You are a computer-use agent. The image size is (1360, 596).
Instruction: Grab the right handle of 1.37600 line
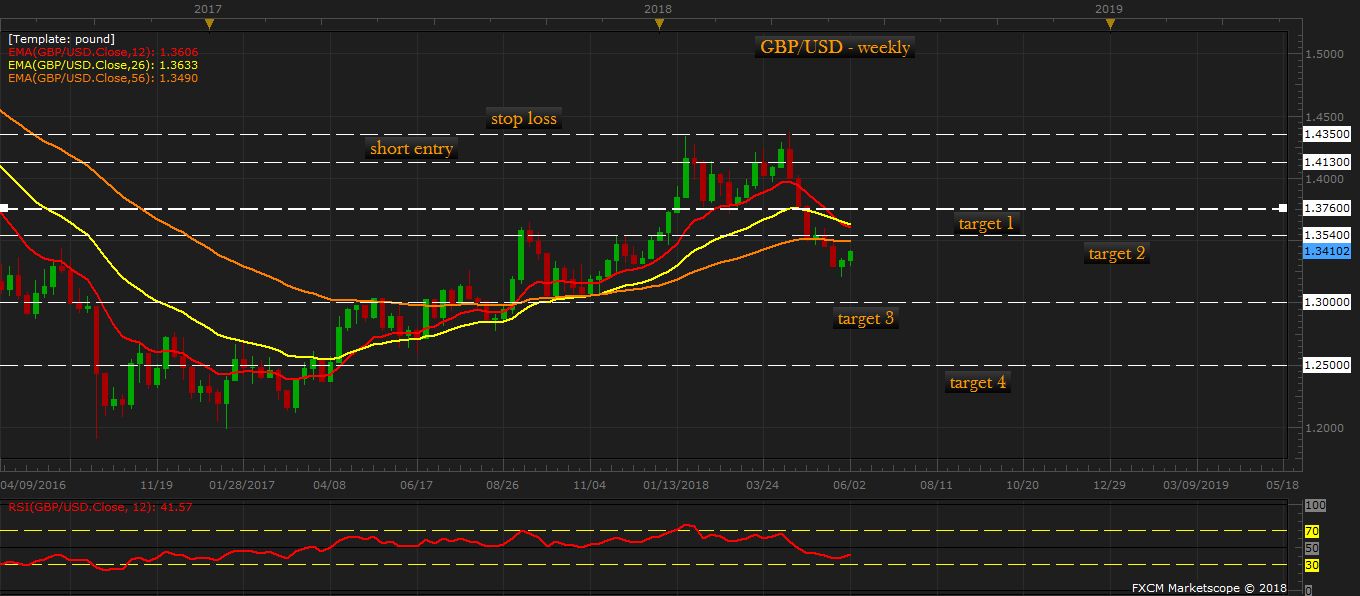(1283, 208)
